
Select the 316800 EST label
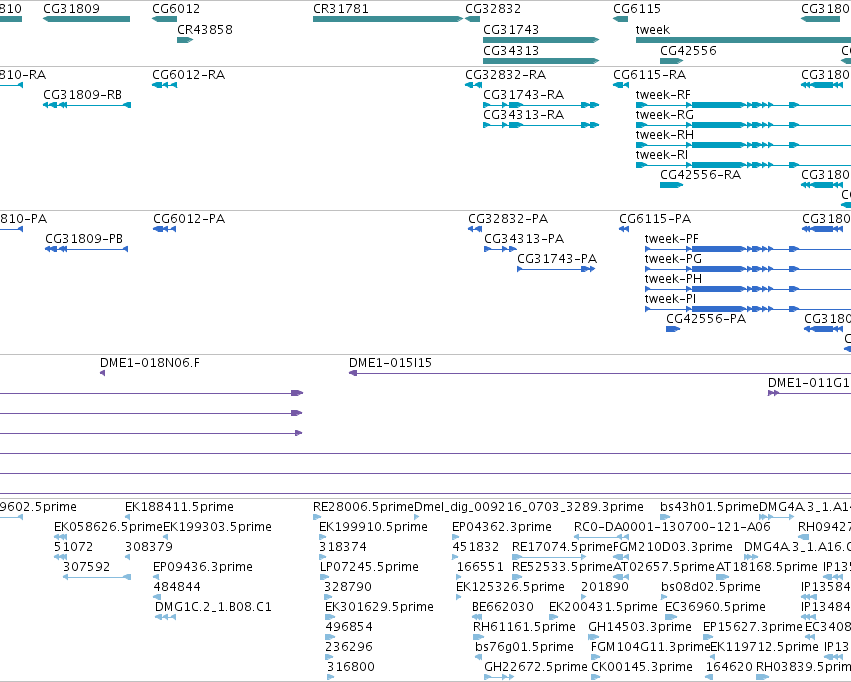click(x=351, y=667)
